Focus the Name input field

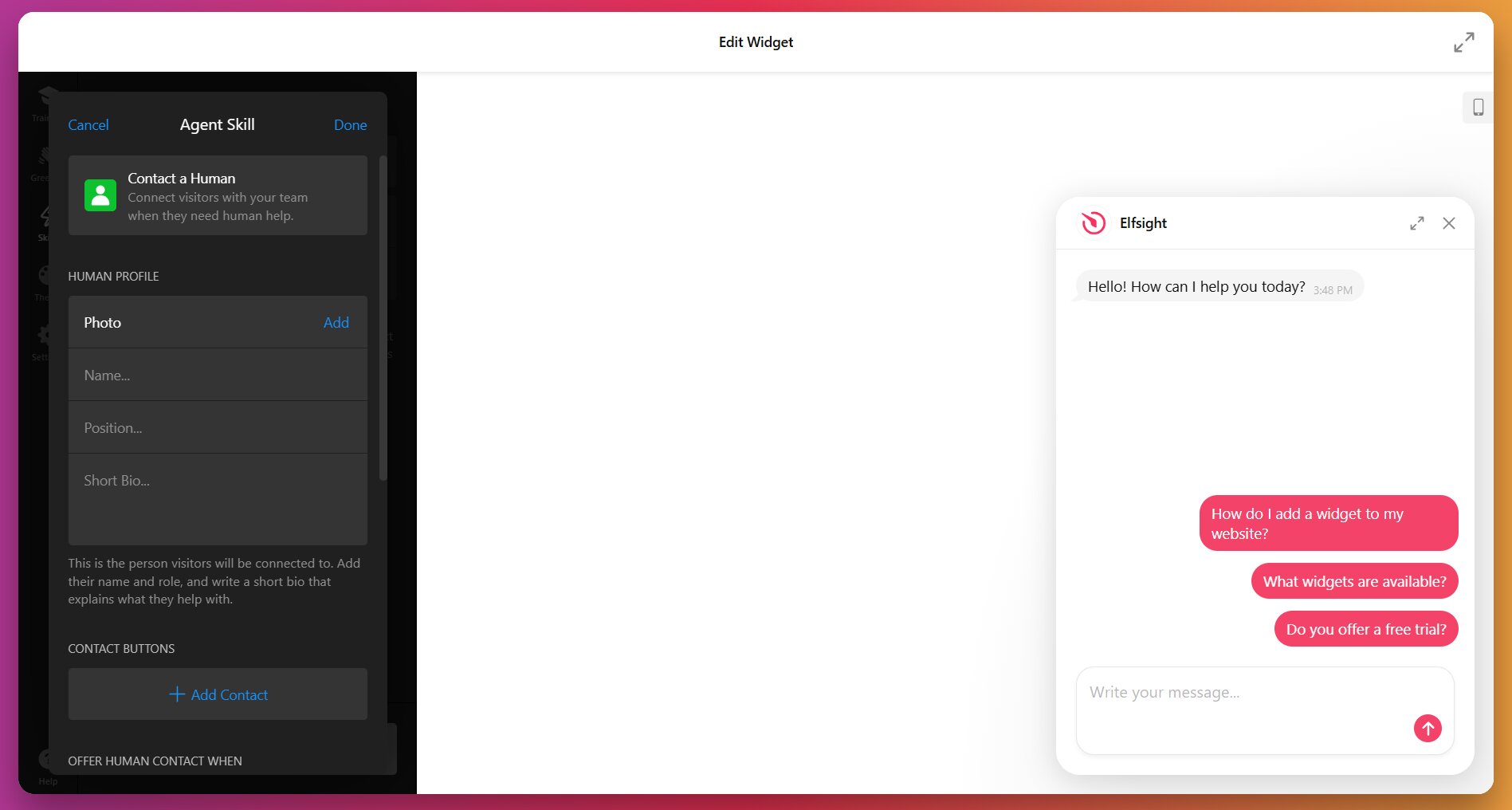217,376
